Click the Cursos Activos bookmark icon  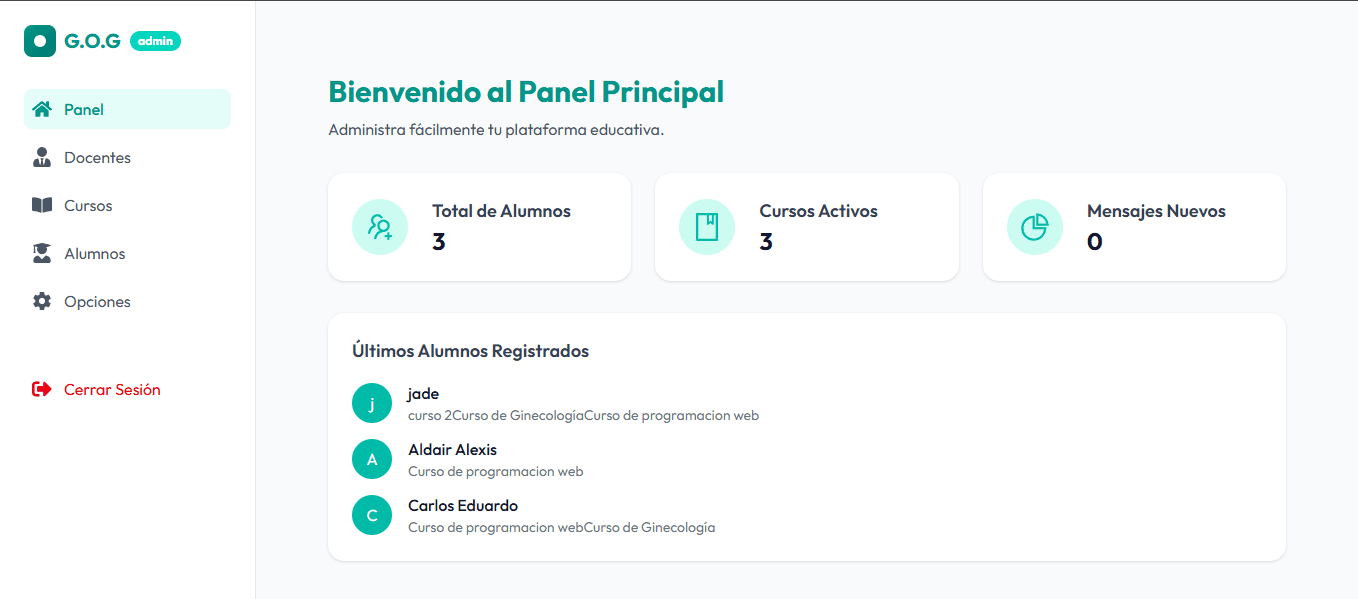point(707,227)
